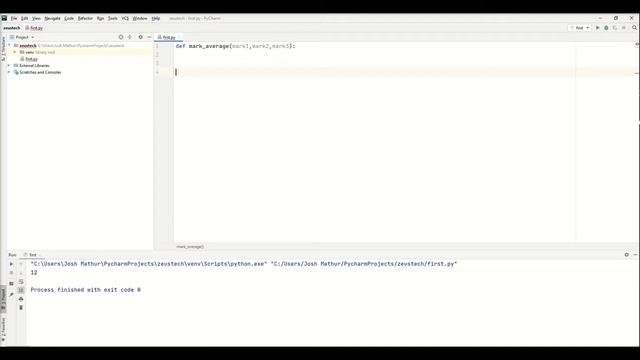Click the locate/scroll-from-source target icon
Viewport: 640px width, 360px height.
coord(121,37)
